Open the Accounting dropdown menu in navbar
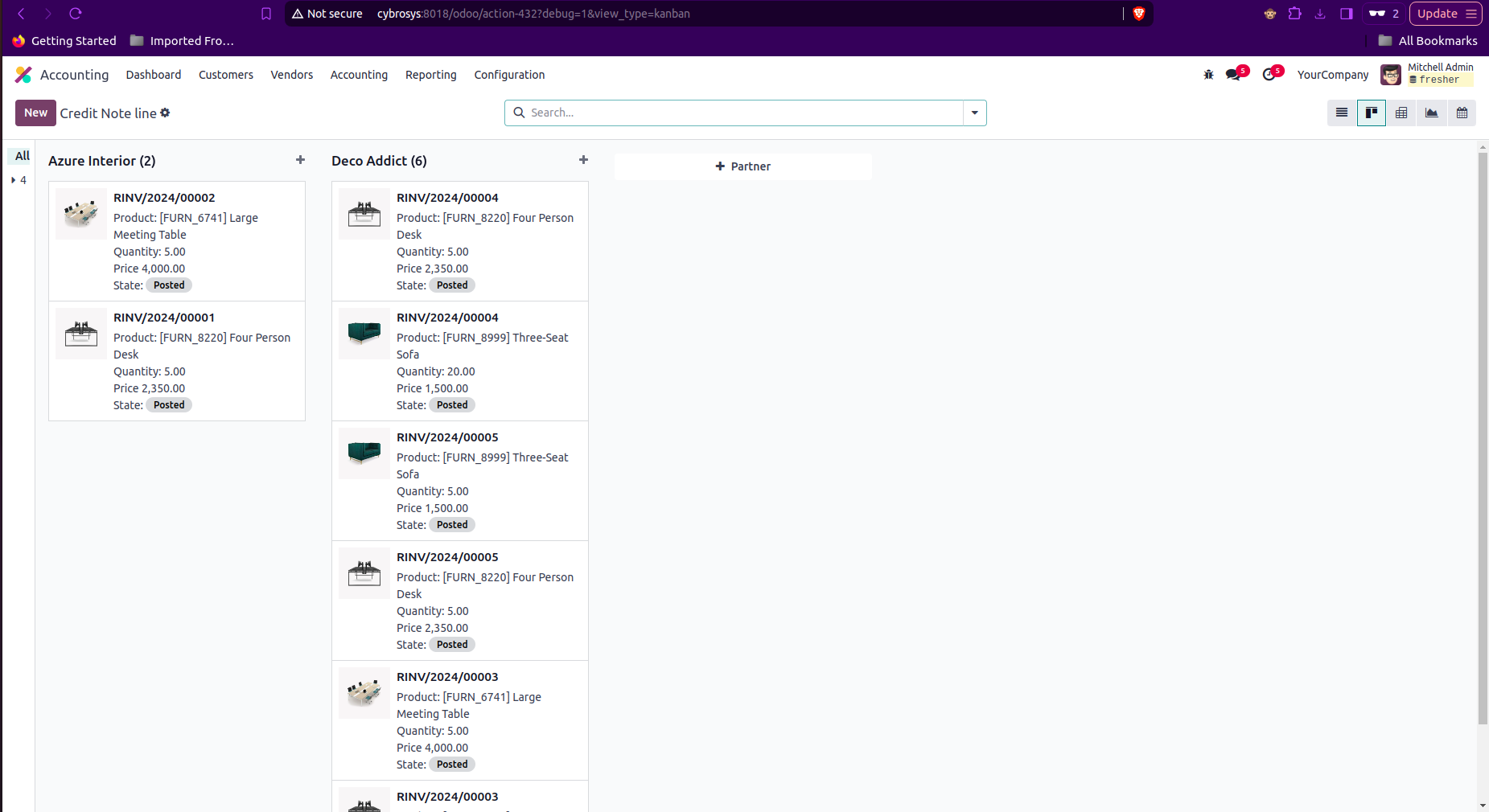 [359, 75]
